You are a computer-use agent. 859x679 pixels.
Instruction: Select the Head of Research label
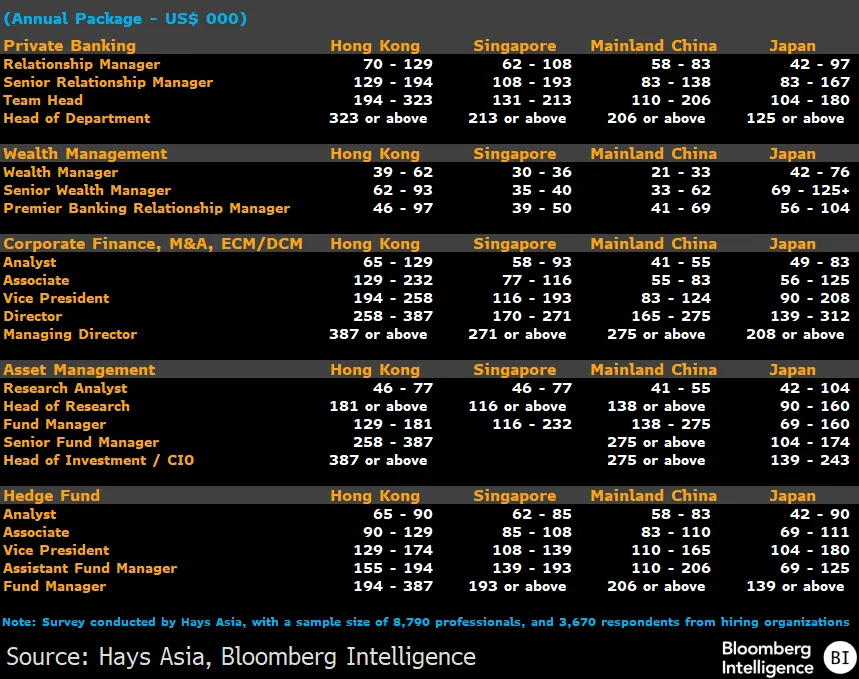67,406
